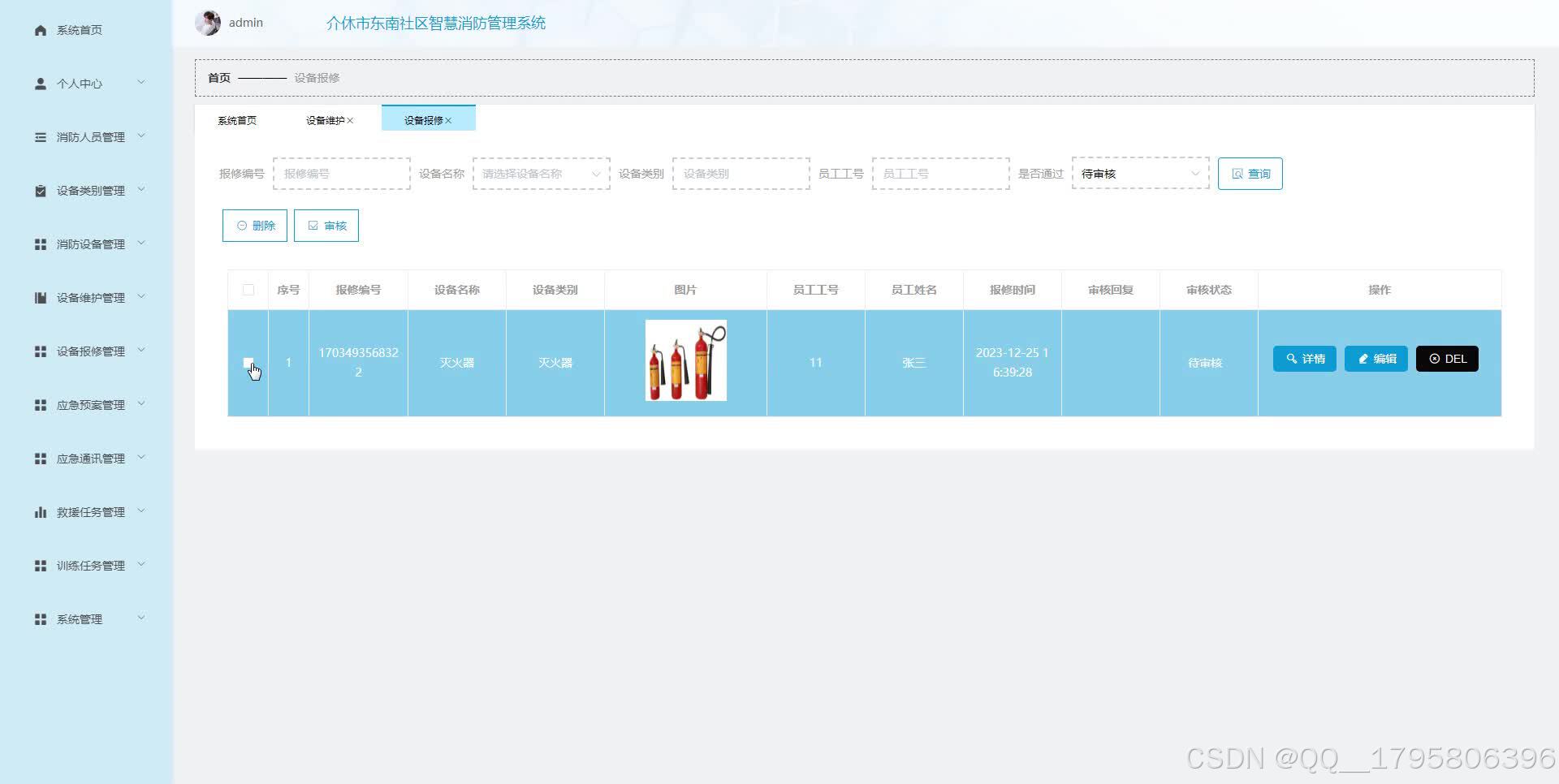Image resolution: width=1559 pixels, height=784 pixels.
Task: Click the fire extinguisher image thumbnail
Action: pos(685,360)
